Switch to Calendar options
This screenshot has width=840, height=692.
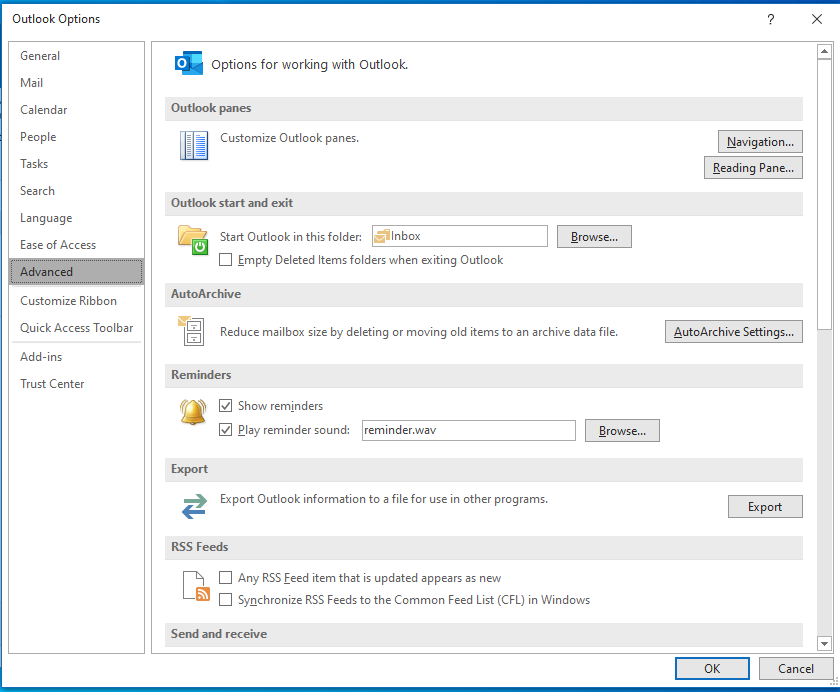76,110
